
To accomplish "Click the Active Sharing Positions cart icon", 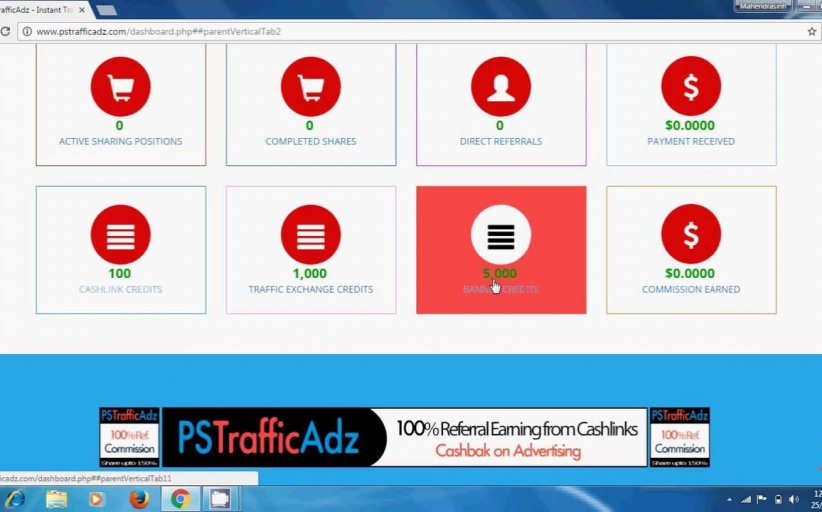I will click(x=120, y=86).
